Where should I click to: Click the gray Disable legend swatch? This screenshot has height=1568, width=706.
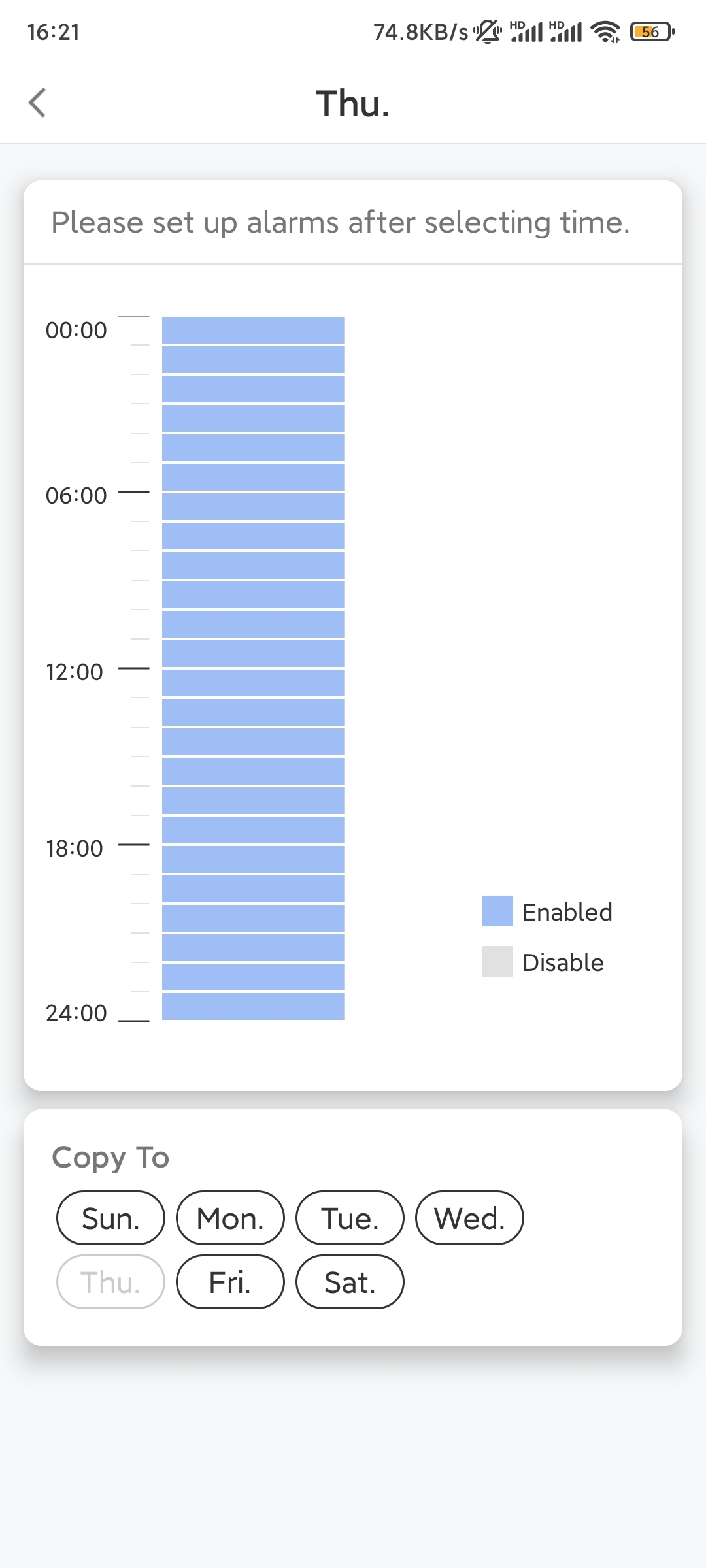click(497, 962)
